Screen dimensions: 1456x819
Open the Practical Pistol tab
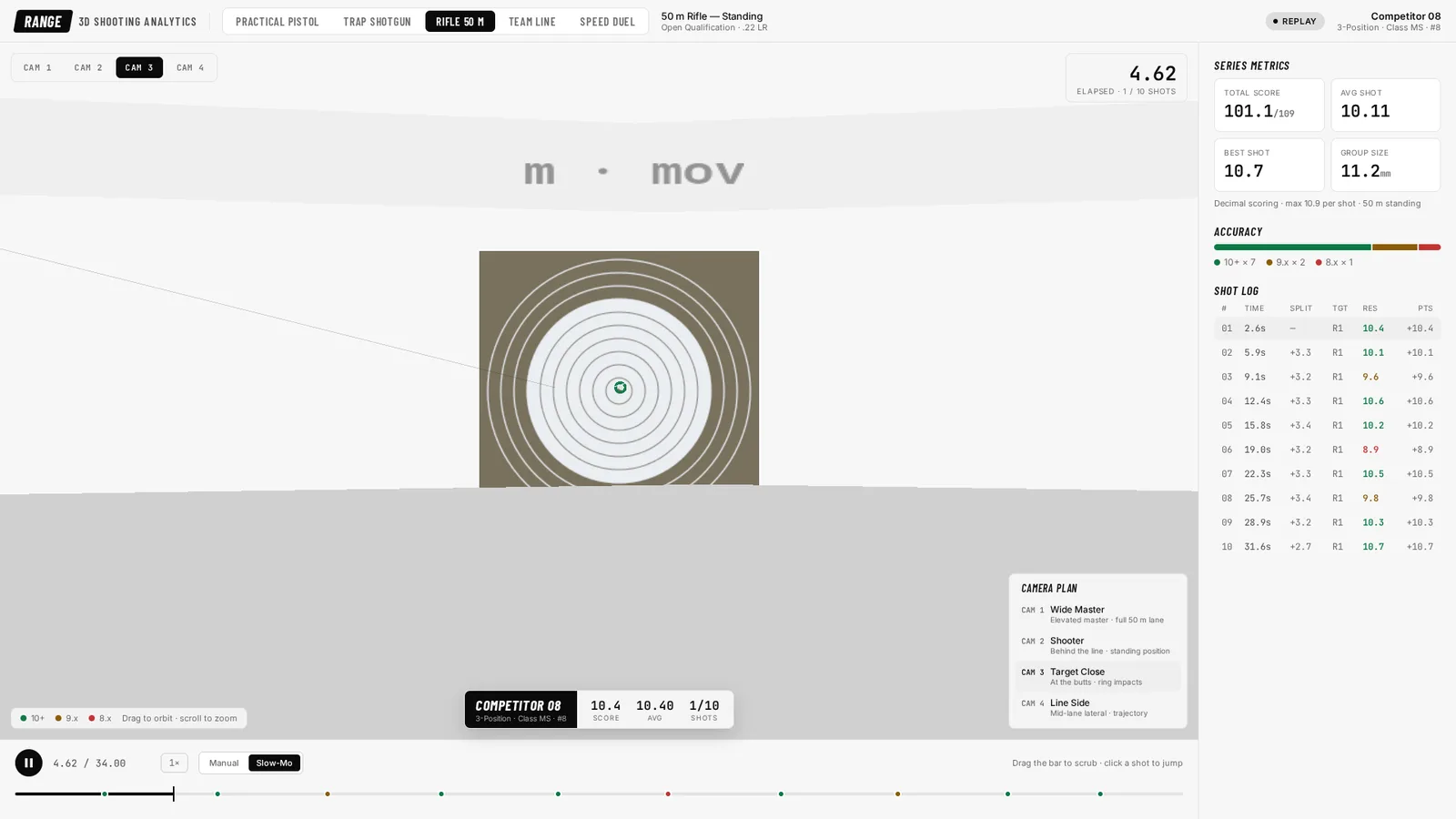click(277, 21)
